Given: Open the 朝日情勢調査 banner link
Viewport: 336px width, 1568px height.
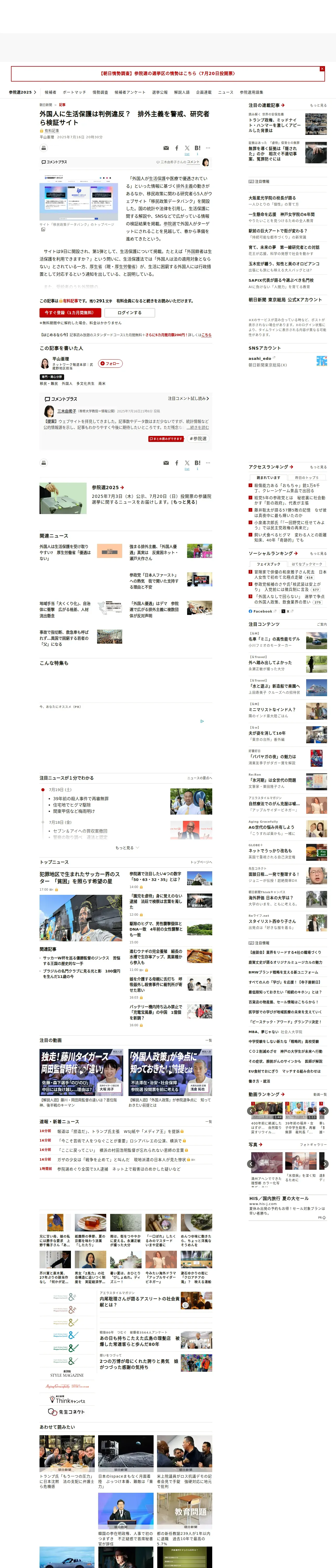Looking at the screenshot, I should click(x=167, y=74).
